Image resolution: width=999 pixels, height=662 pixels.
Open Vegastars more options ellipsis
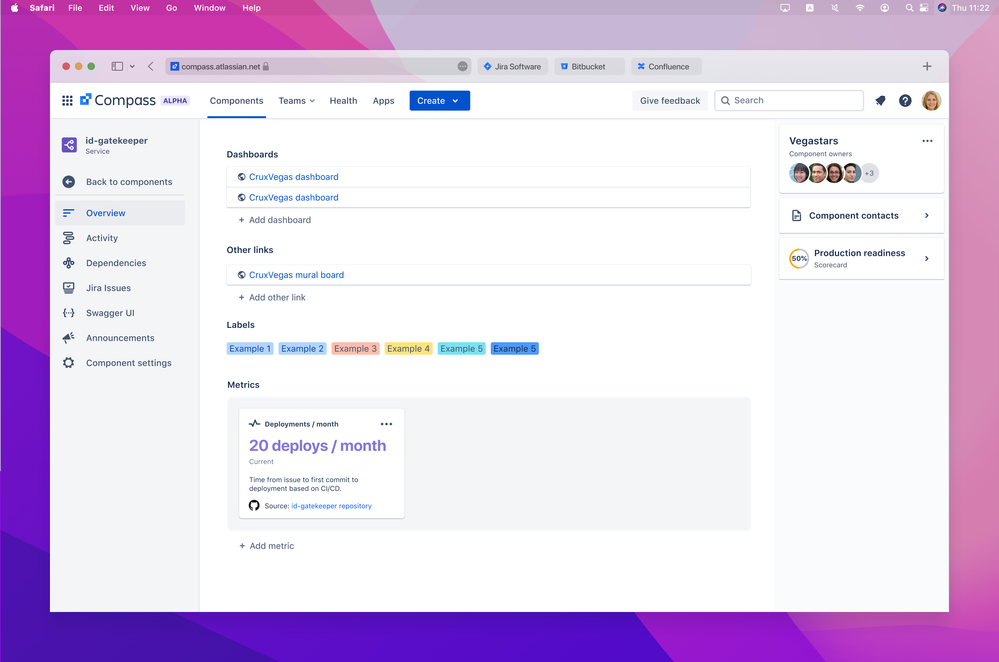[927, 141]
